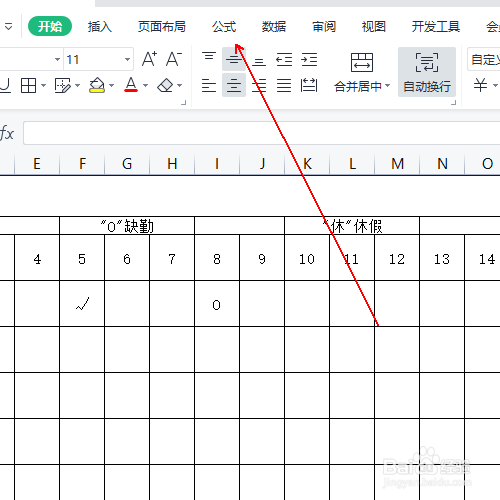
Task: Select column I header
Action: [x=217, y=164]
